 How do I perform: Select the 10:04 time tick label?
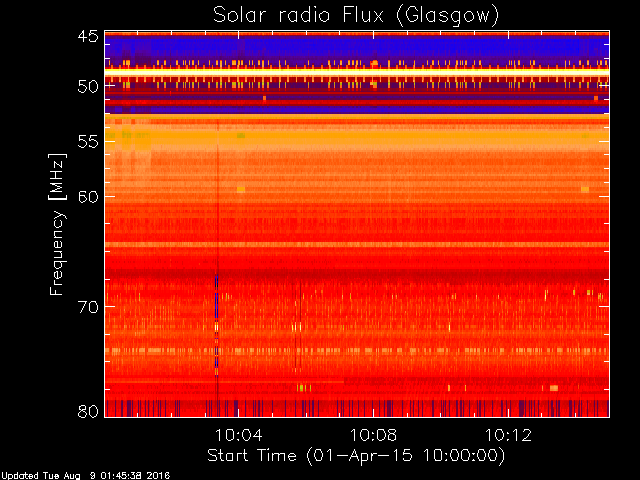238,435
